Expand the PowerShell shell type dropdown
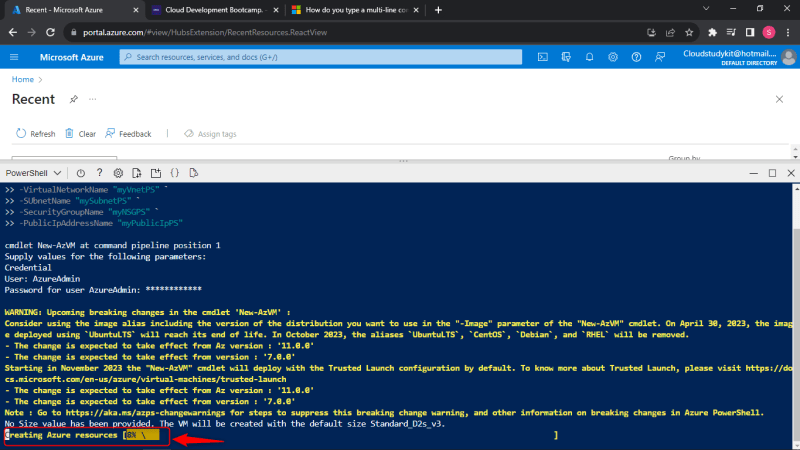Viewport: 800px width, 450px height. [33, 173]
